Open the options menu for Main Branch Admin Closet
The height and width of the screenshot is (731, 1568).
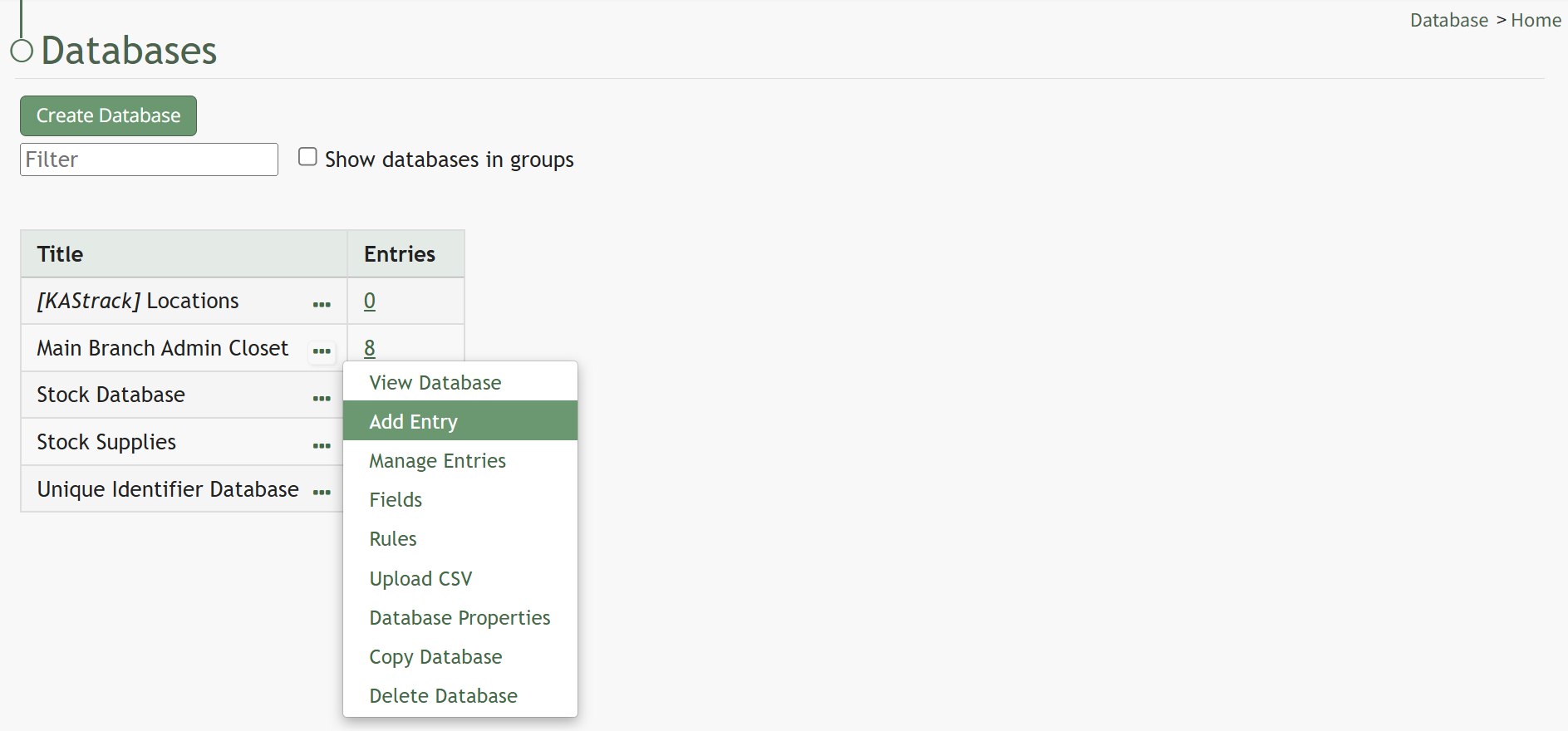coord(322,351)
